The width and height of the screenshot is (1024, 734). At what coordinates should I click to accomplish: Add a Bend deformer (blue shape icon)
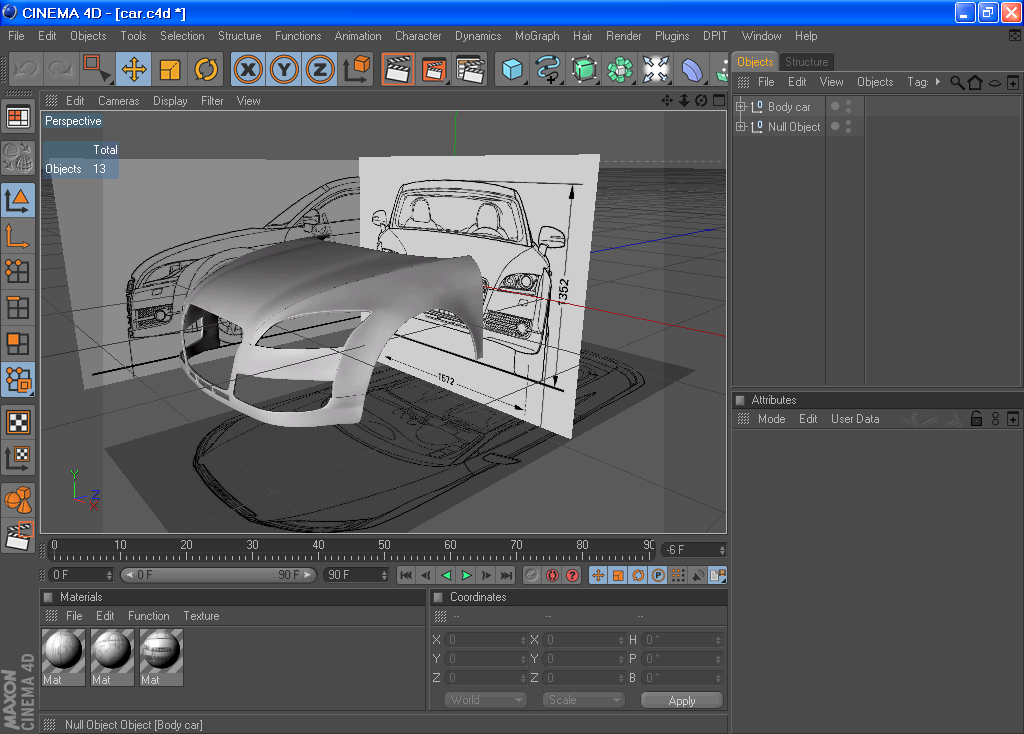[x=692, y=69]
